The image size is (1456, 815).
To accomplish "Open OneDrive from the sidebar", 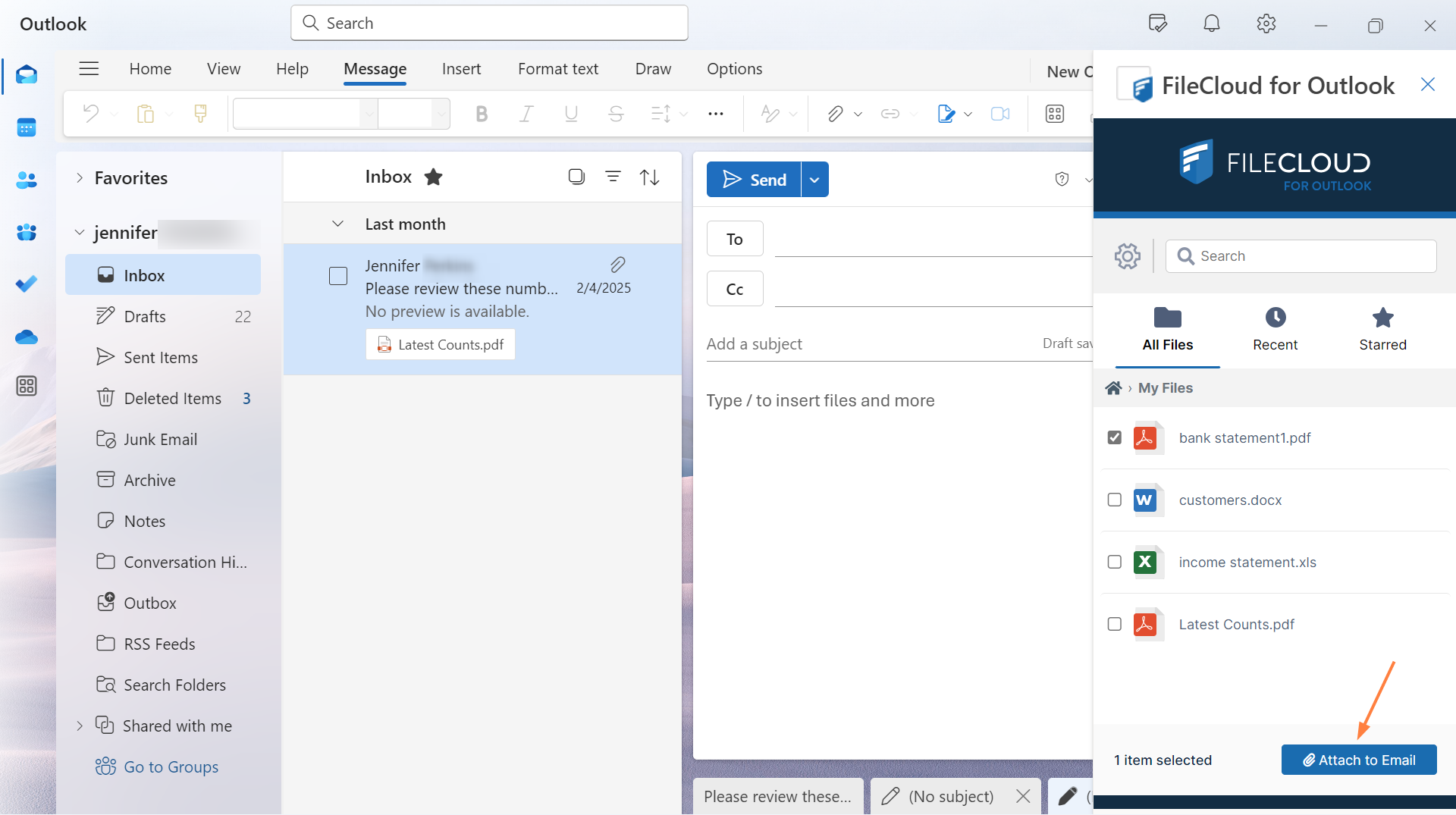I will pos(27,337).
